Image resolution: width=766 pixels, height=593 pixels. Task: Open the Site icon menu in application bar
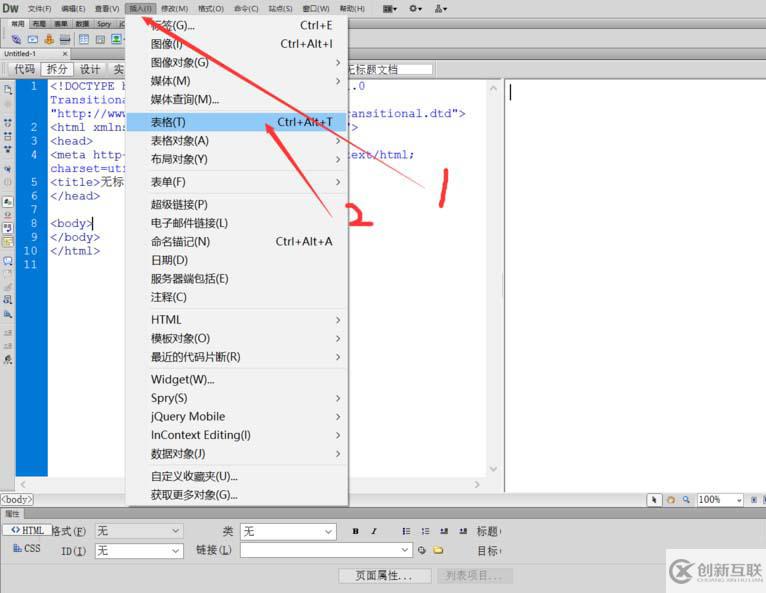(441, 8)
